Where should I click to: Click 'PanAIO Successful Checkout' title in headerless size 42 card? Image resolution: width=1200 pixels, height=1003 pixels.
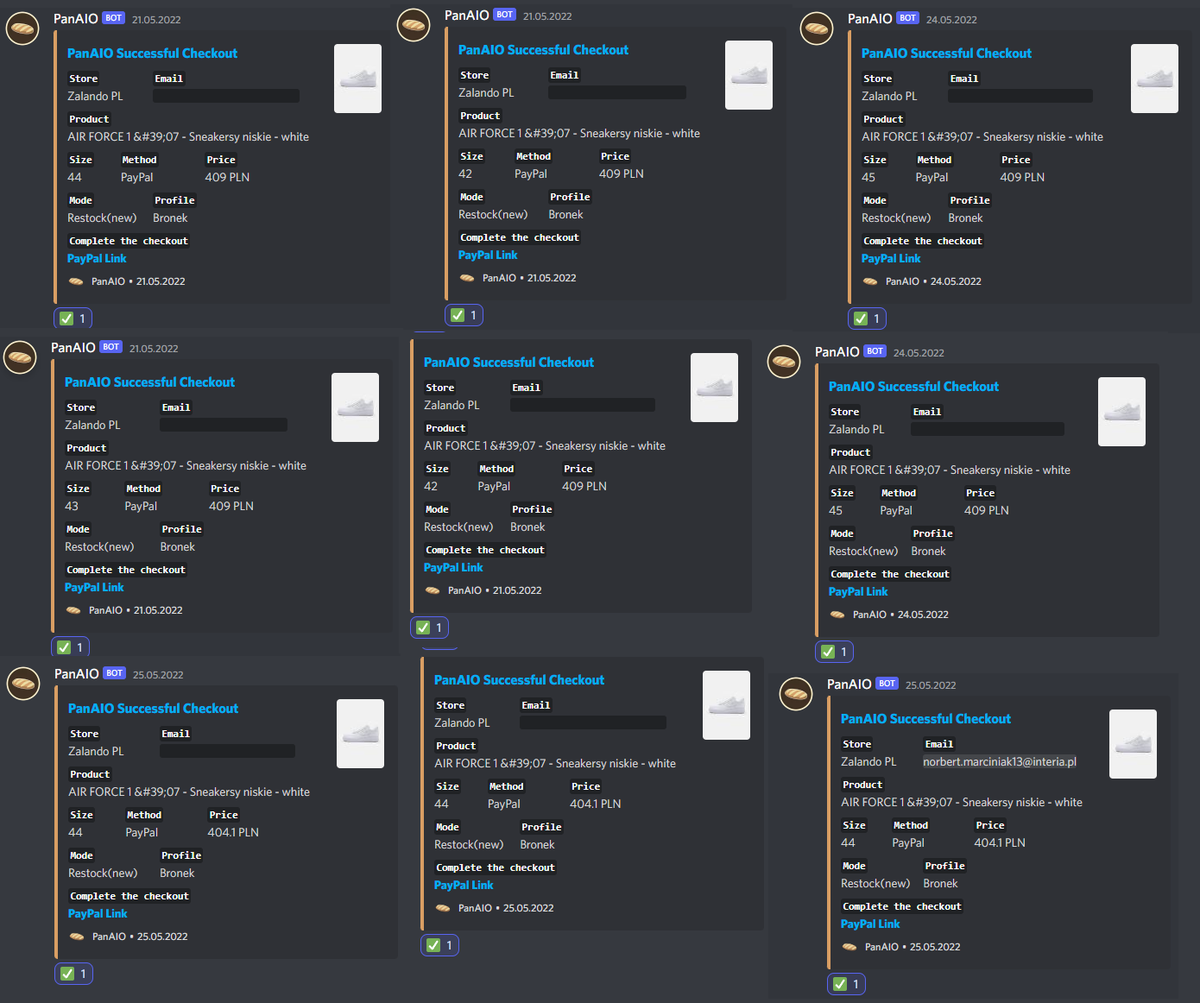[509, 362]
